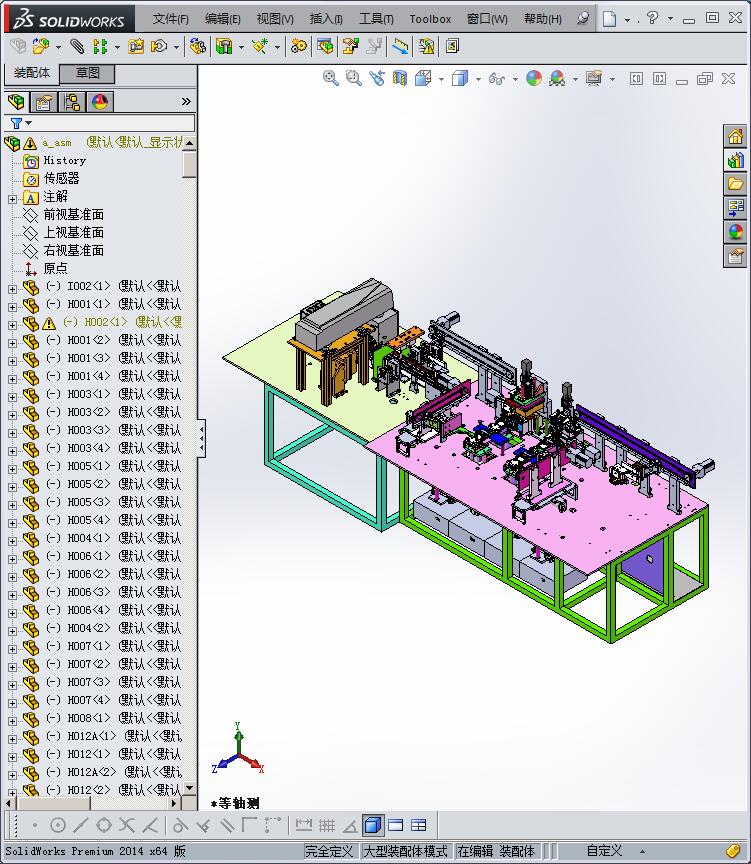Open the ConfigurationManager tab icon
This screenshot has height=864, width=751.
tap(72, 102)
